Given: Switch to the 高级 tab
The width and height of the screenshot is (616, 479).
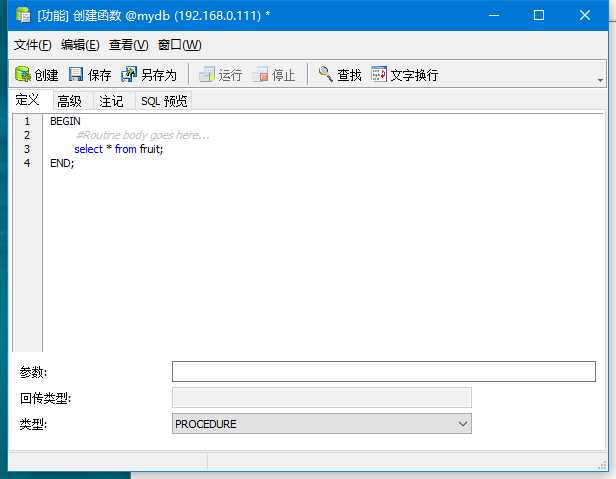Looking at the screenshot, I should (70, 101).
